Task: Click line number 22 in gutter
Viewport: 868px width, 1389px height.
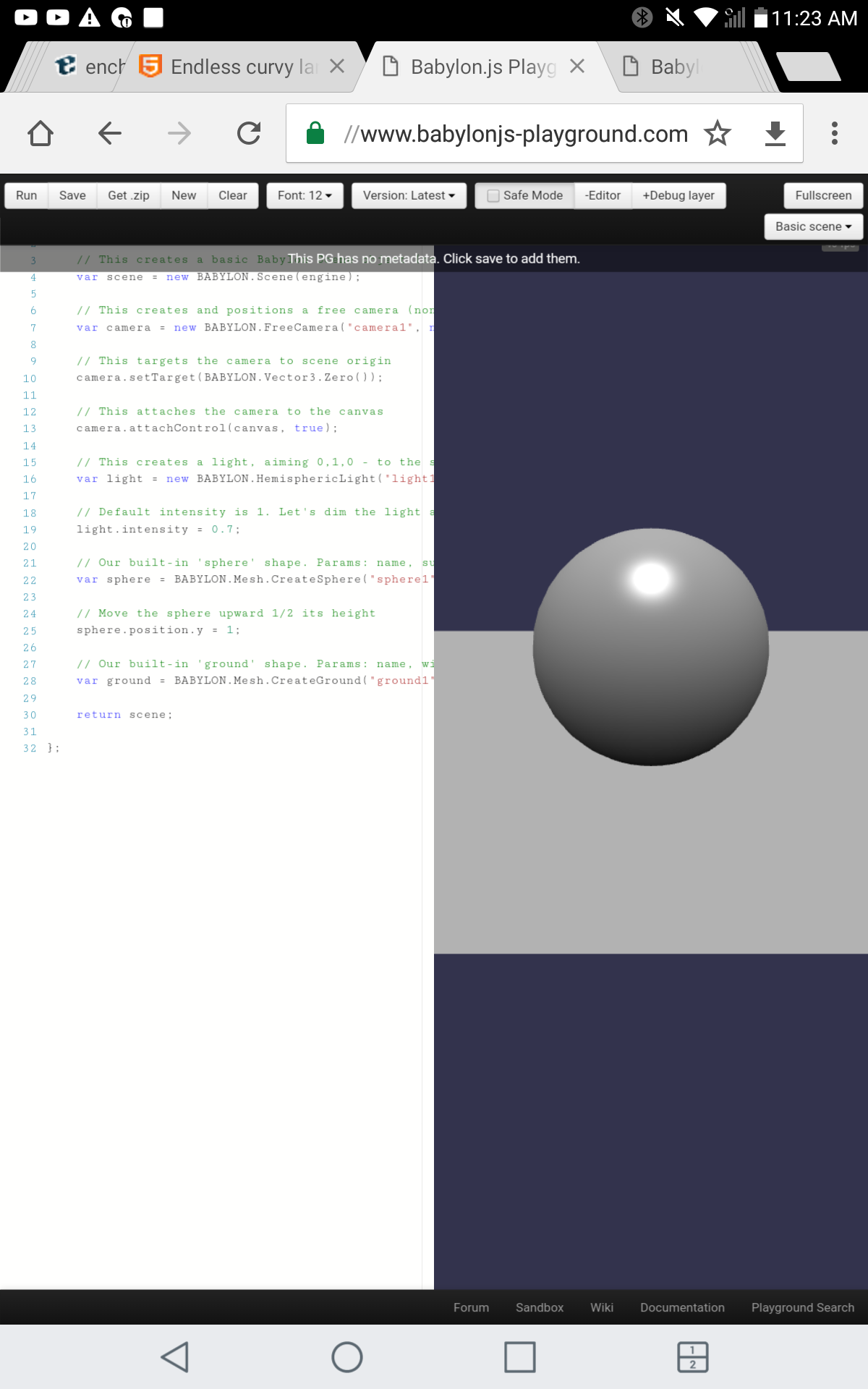Action: click(x=30, y=580)
